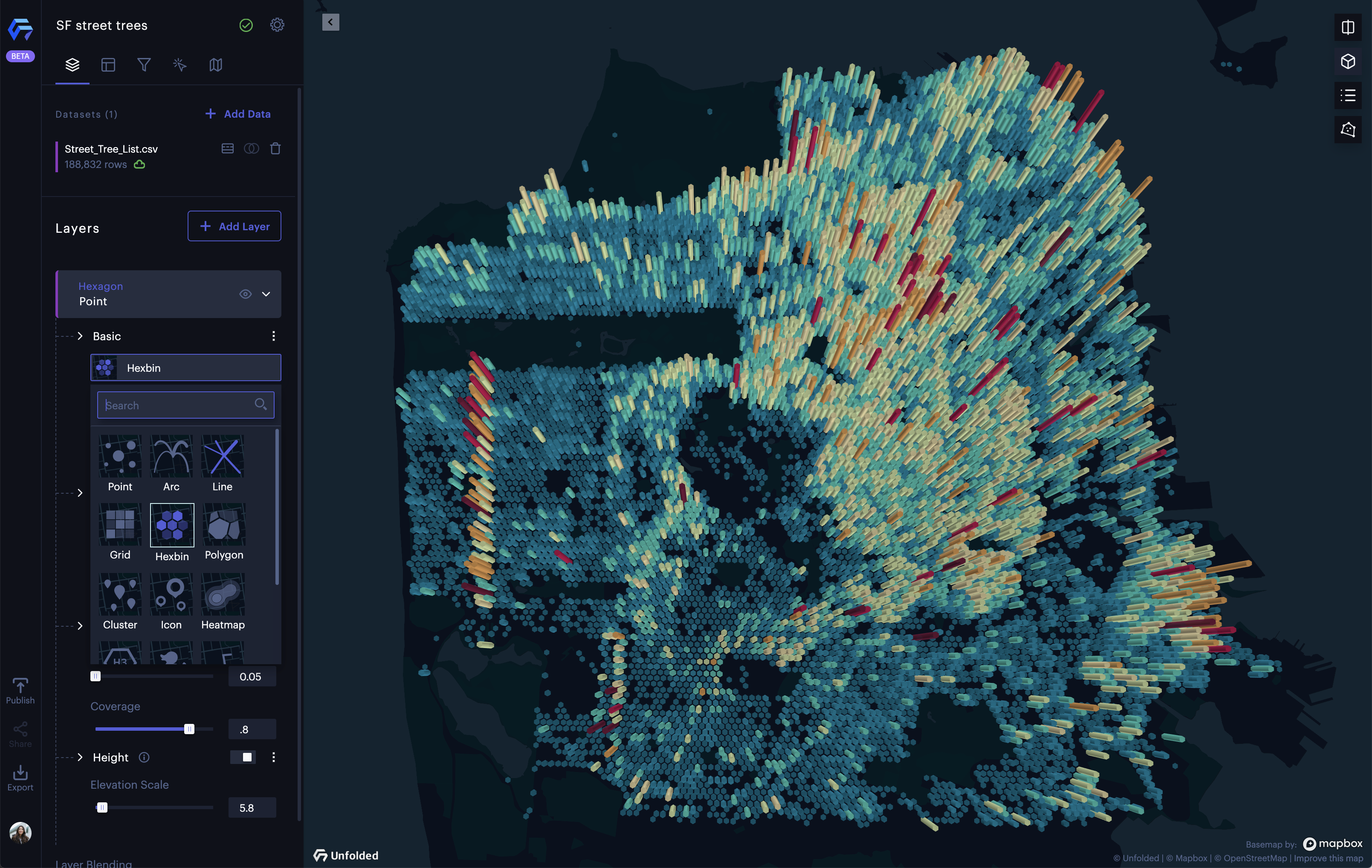
Task: Click Add Data link
Action: [x=238, y=114]
